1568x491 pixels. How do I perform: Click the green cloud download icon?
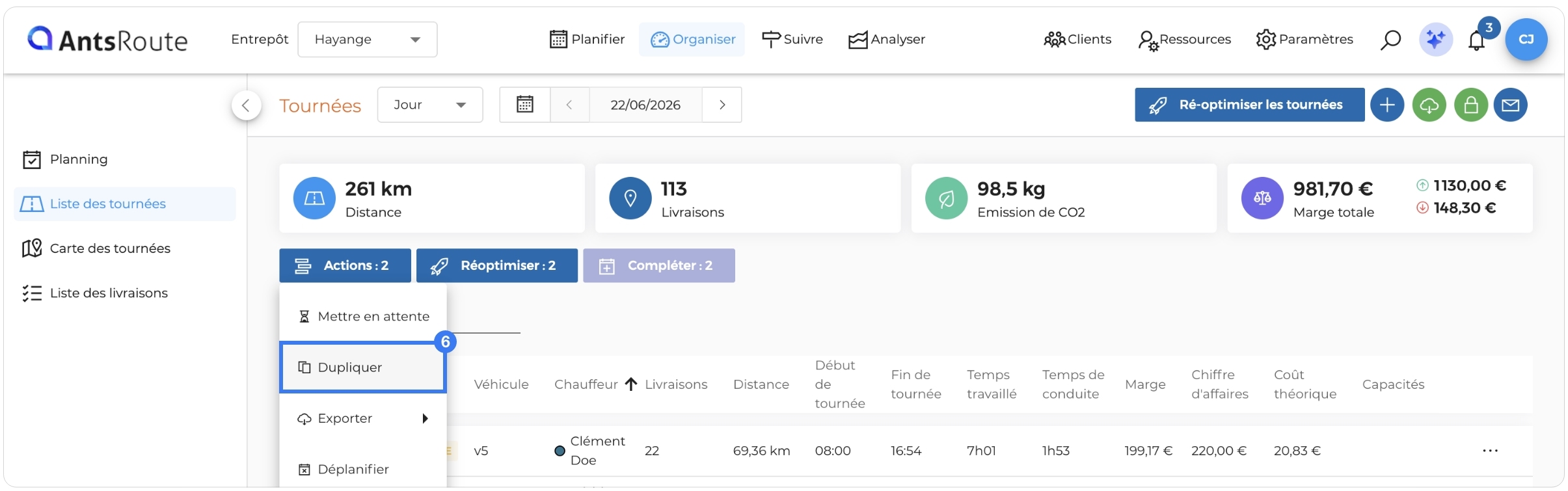[1429, 105]
